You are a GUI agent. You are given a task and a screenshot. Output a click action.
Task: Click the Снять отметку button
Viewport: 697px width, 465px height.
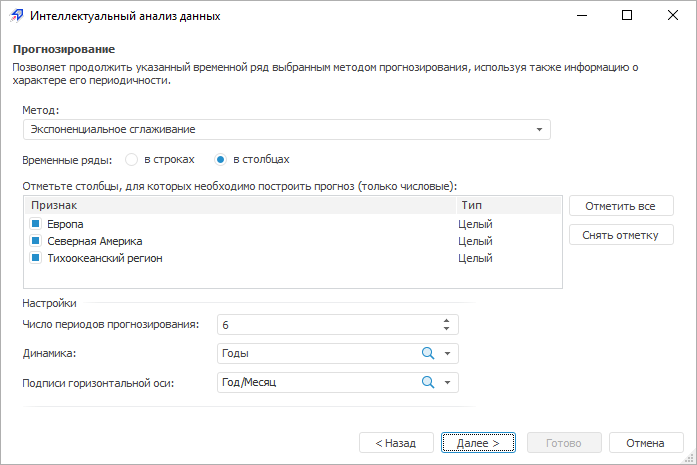(621, 235)
